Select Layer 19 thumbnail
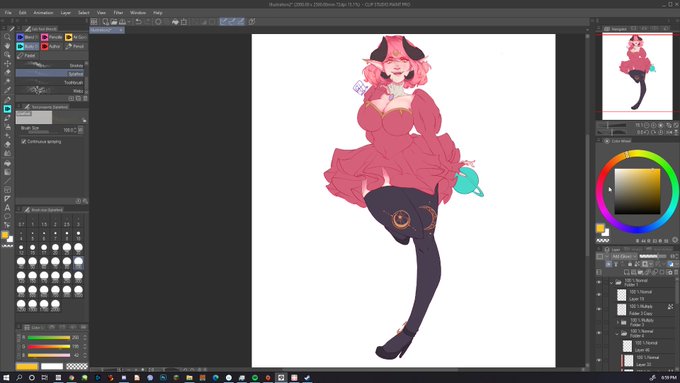680x383 pixels. coord(621,295)
